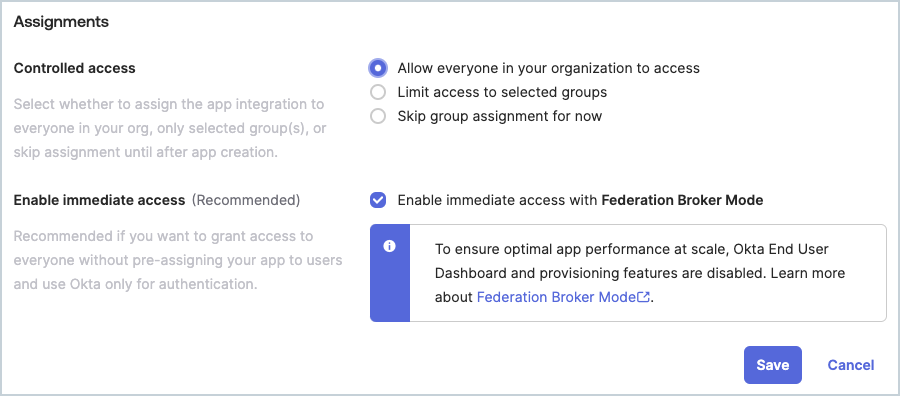Choose the Limit access to selected groups radio
This screenshot has width=900, height=396.
[x=378, y=92]
